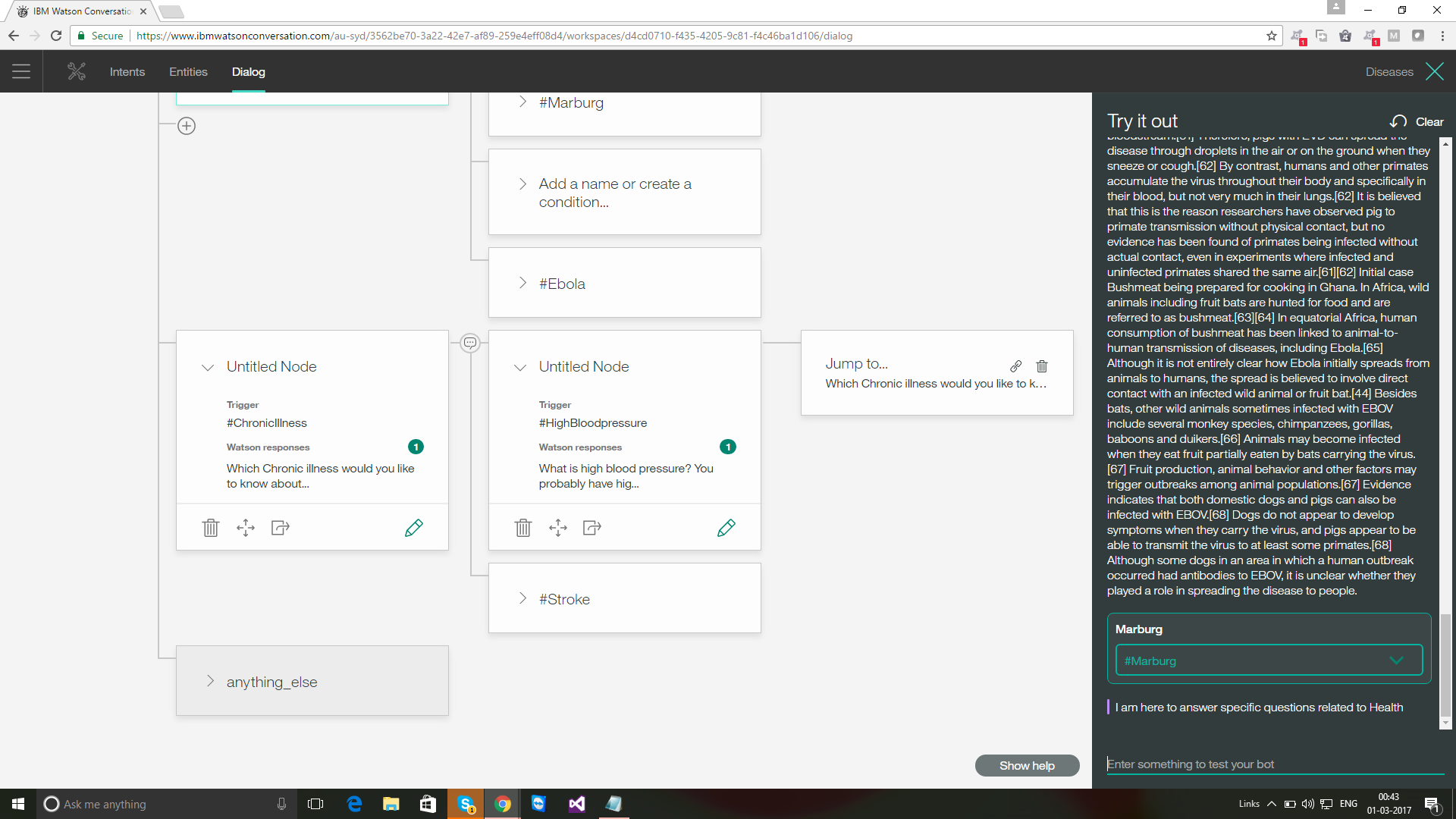Switch to the Intents tab
1456x819 pixels.
pyautogui.click(x=127, y=72)
